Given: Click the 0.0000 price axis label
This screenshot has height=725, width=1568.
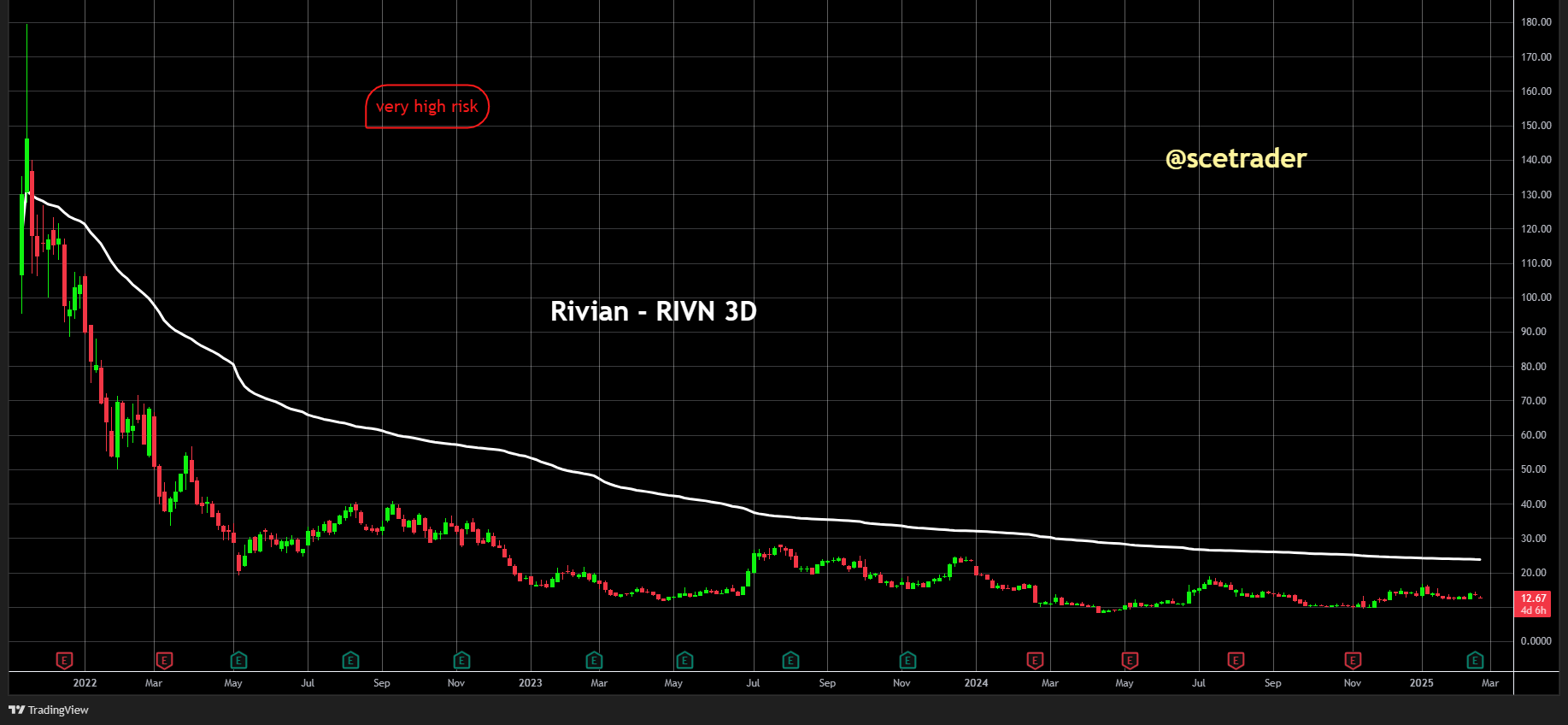Looking at the screenshot, I should pos(1536,641).
